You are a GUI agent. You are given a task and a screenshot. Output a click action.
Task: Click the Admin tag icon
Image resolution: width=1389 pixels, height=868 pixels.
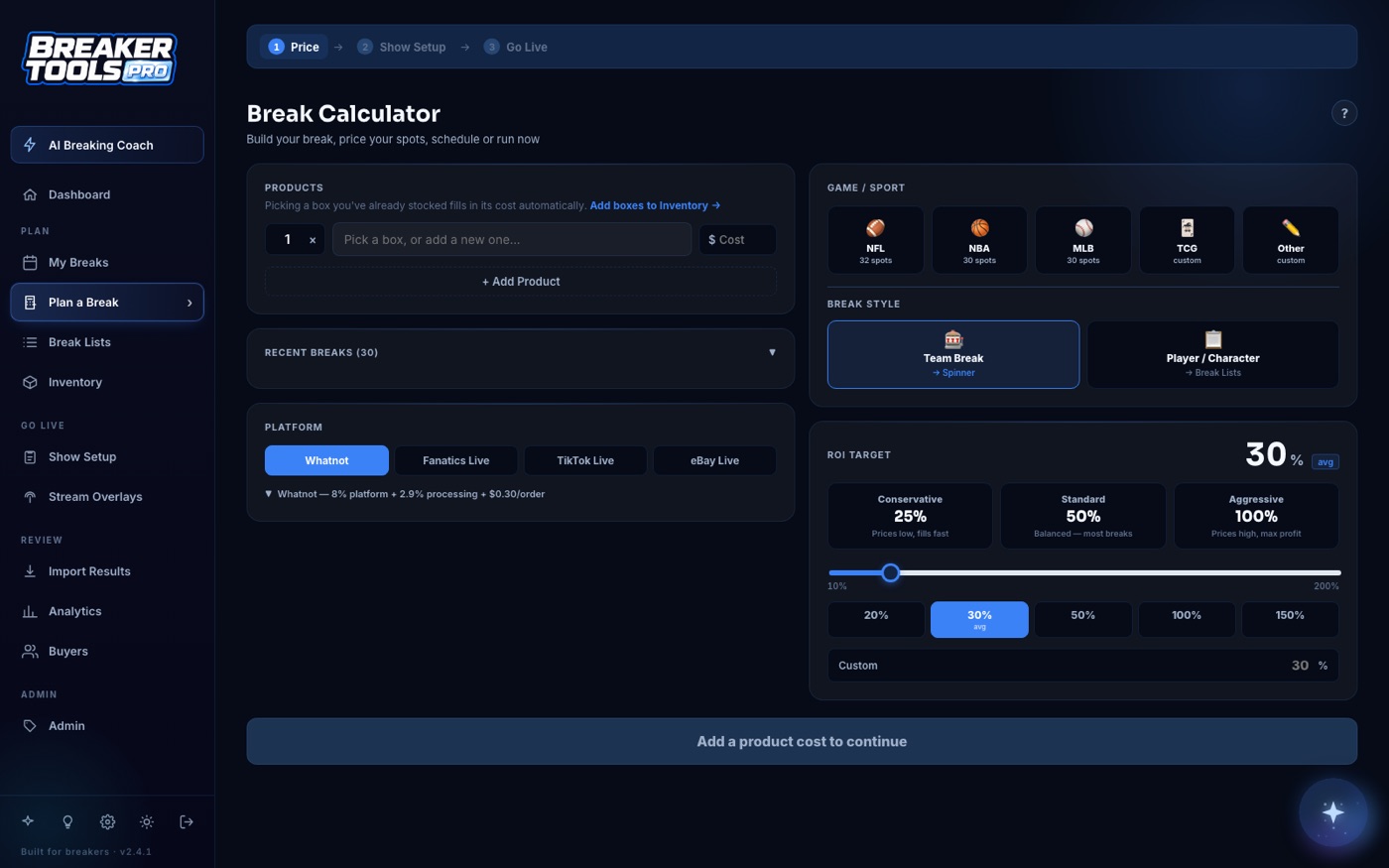(x=30, y=726)
